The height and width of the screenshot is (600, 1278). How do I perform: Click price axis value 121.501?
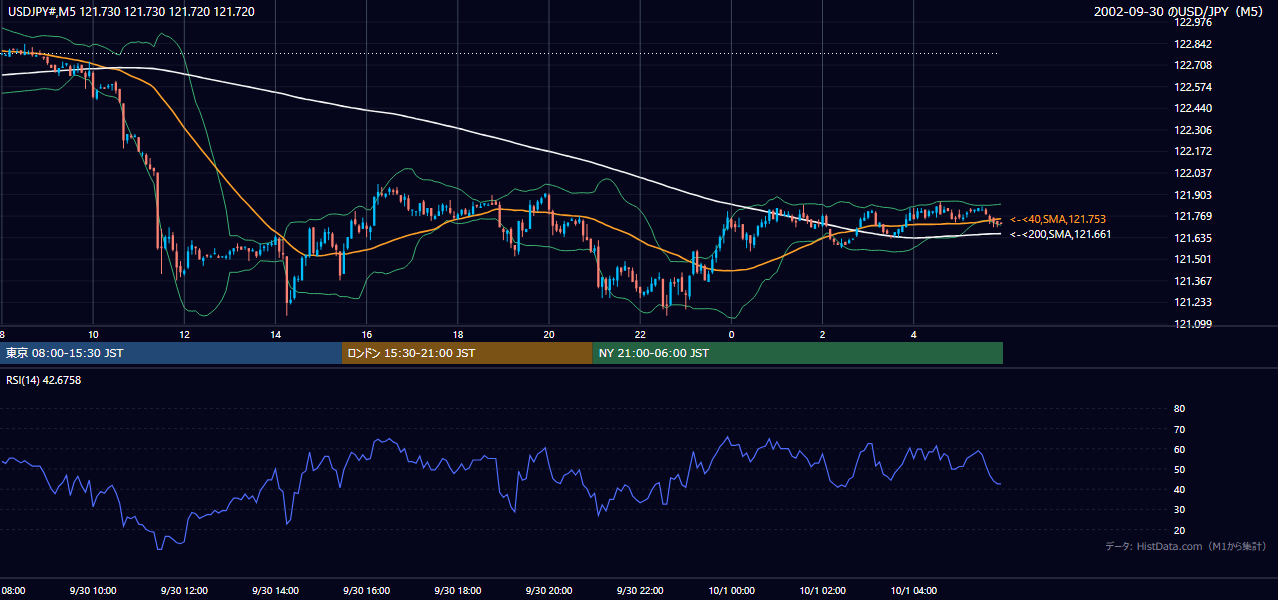click(x=1195, y=259)
